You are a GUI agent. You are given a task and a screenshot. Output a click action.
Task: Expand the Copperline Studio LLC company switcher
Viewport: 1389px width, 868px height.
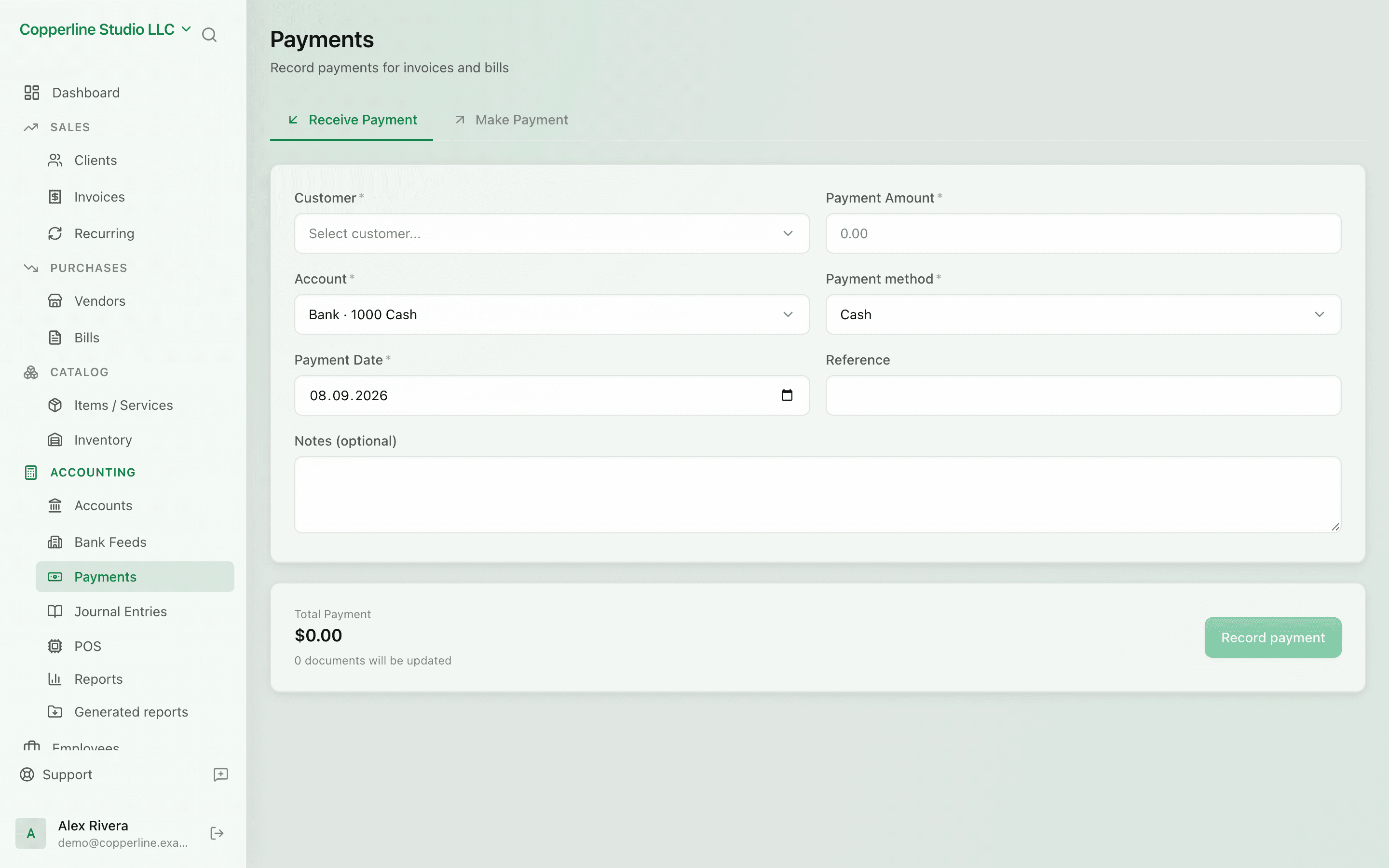105,29
